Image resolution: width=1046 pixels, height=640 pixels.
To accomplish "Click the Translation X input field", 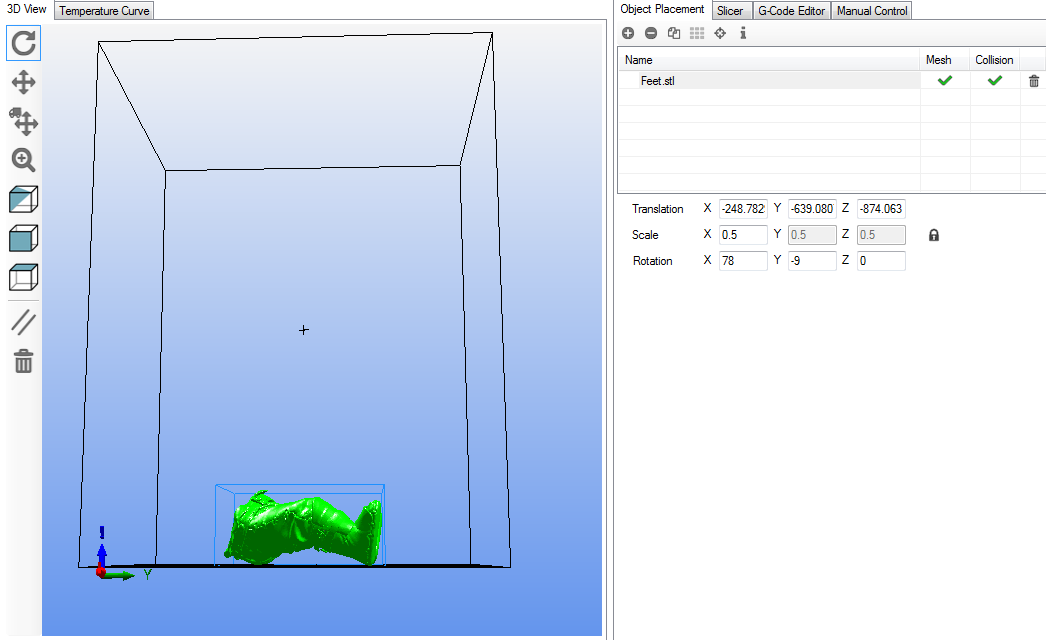I will (x=742, y=209).
